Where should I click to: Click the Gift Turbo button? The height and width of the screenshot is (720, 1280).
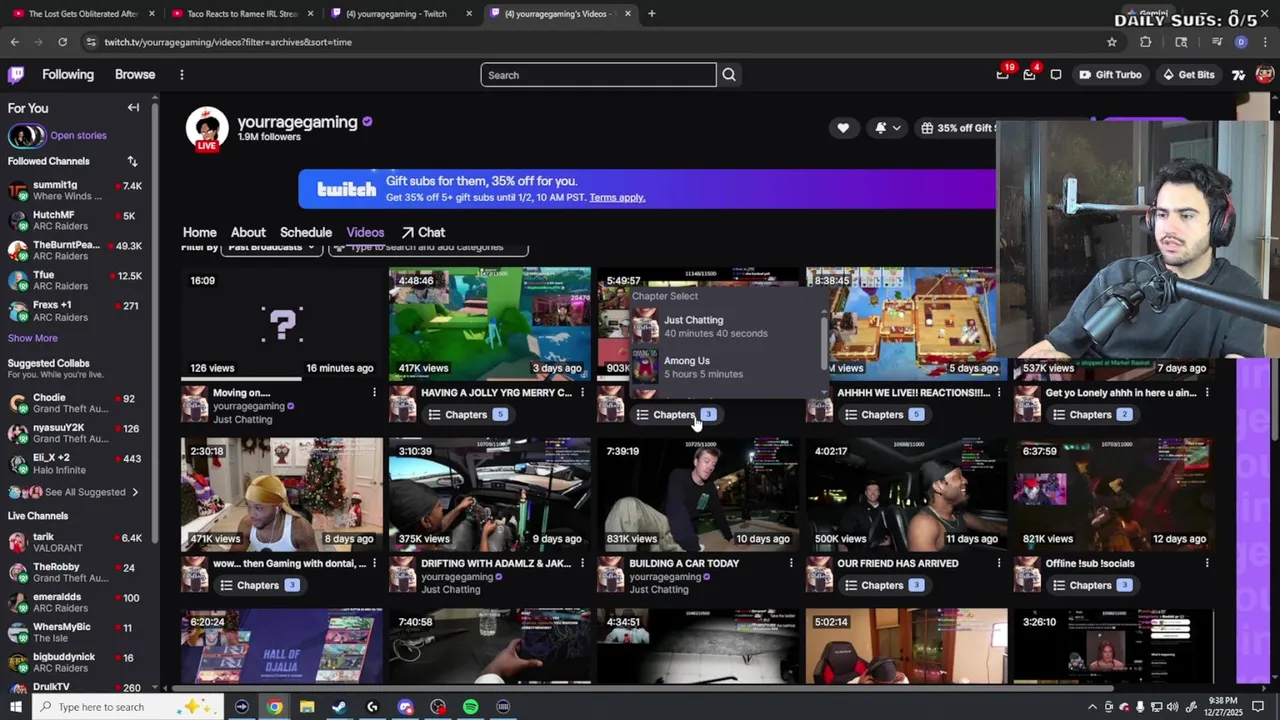tap(1110, 75)
